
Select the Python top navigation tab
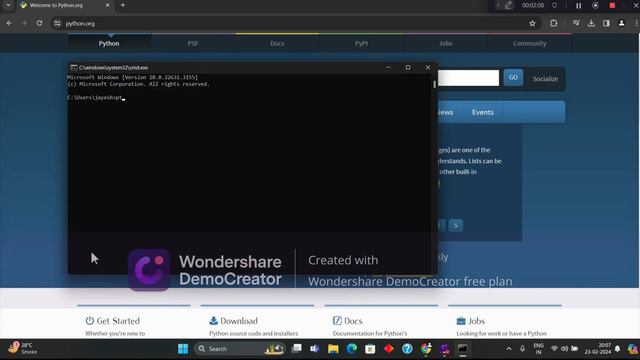[x=109, y=43]
